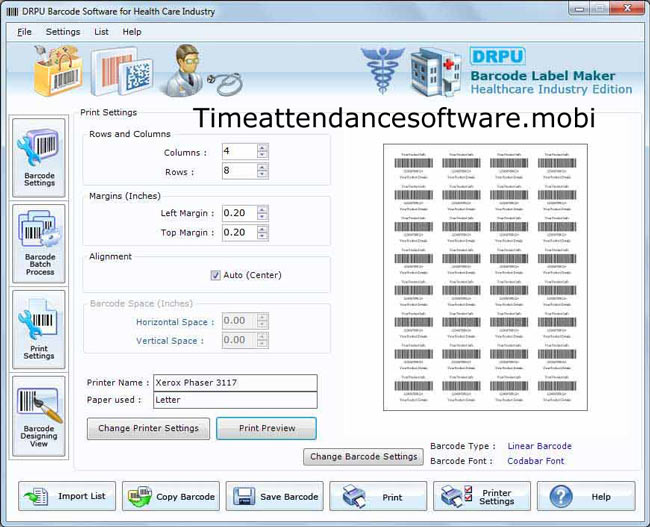This screenshot has width=650, height=527.
Task: Click the hospital building icon
Action: 436,71
